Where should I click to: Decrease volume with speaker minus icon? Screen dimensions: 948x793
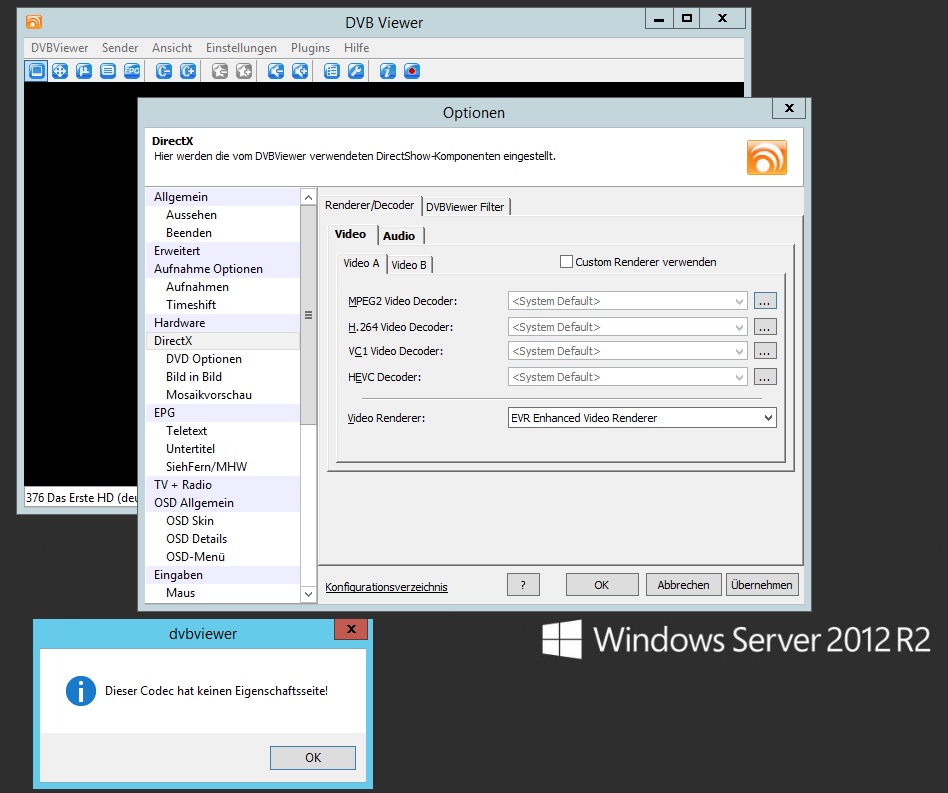(276, 71)
